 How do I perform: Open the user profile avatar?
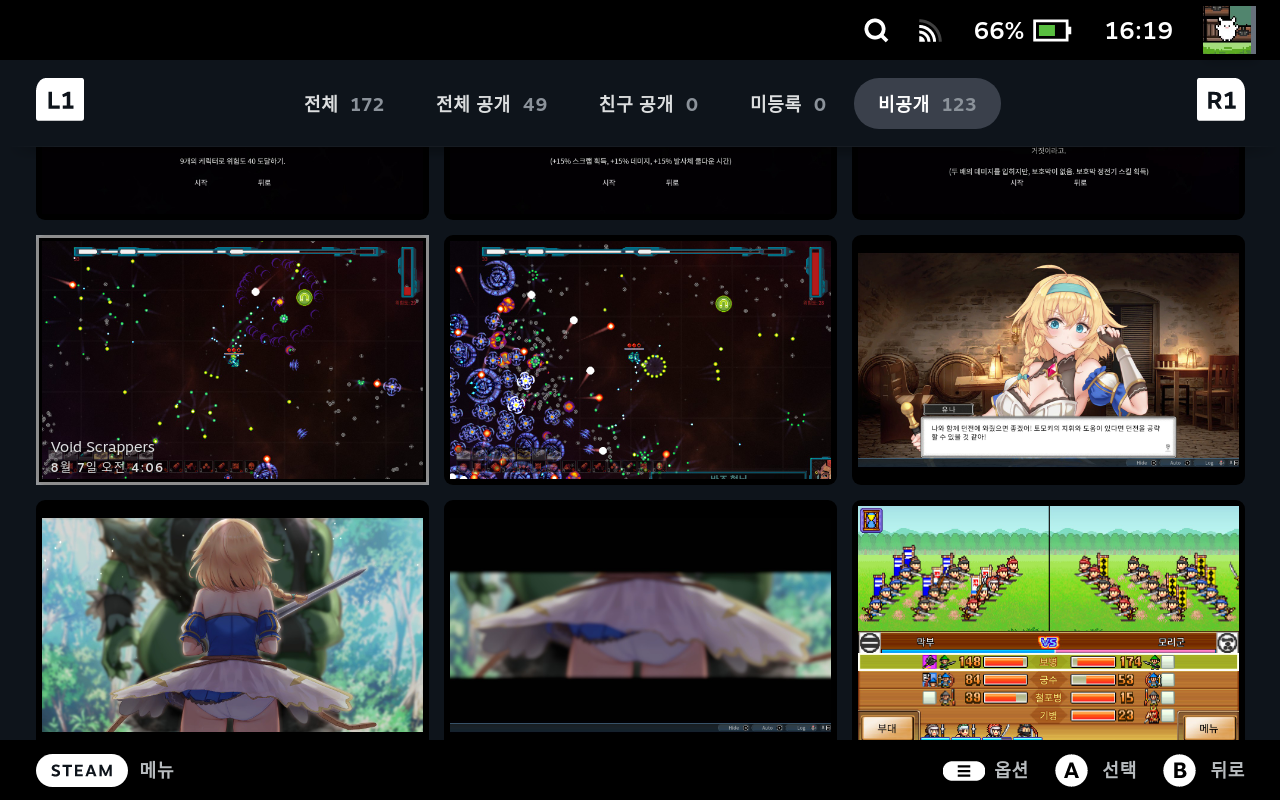click(1229, 30)
